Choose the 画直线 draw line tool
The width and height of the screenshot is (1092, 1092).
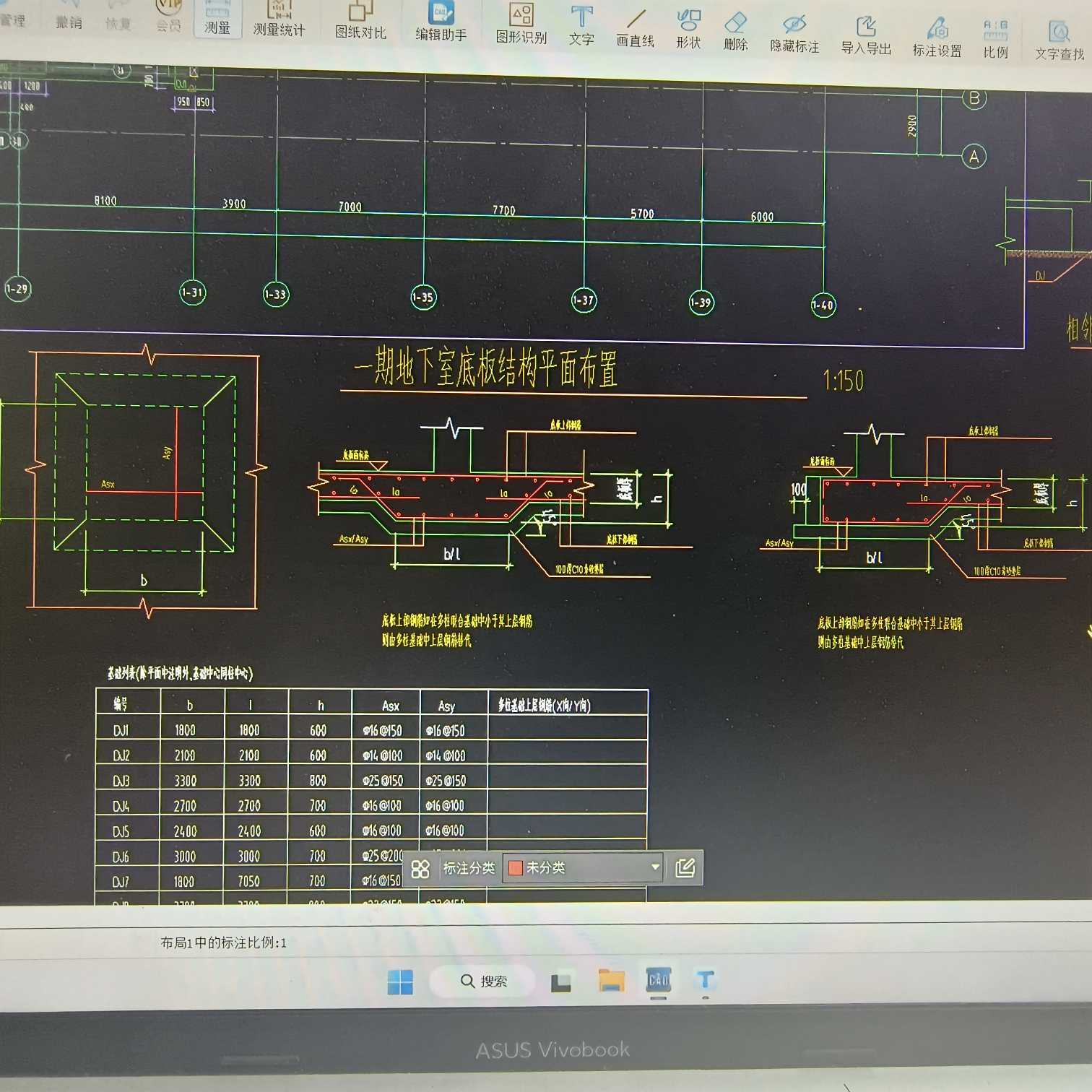coord(636,30)
